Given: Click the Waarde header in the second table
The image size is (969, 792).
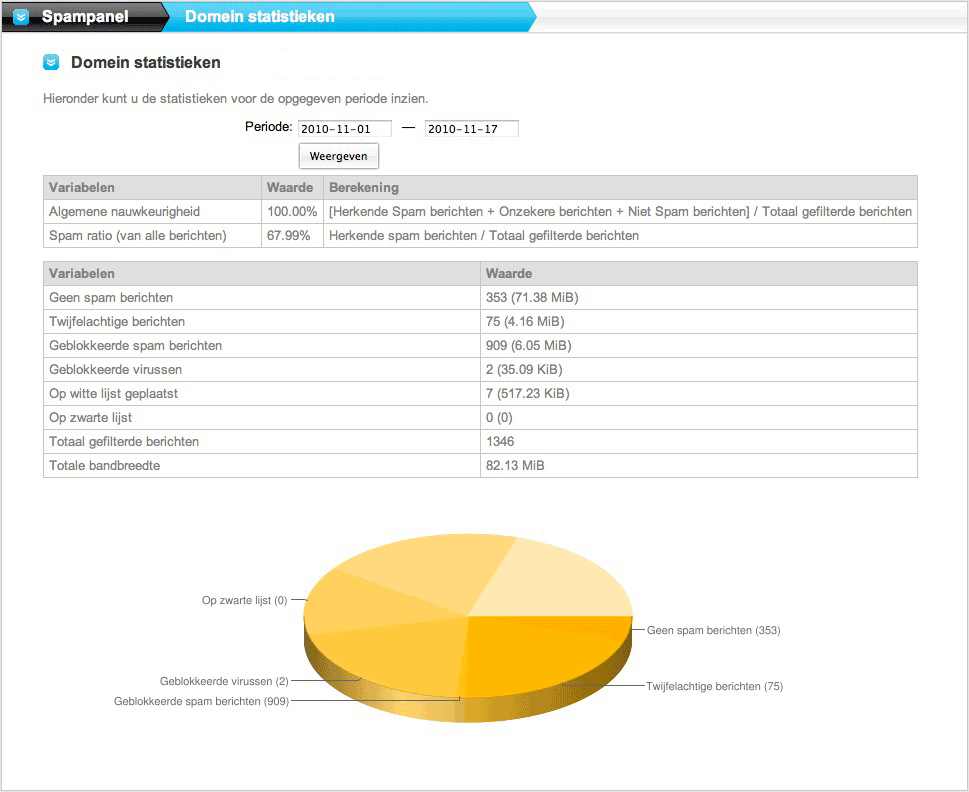Looking at the screenshot, I should pyautogui.click(x=509, y=273).
